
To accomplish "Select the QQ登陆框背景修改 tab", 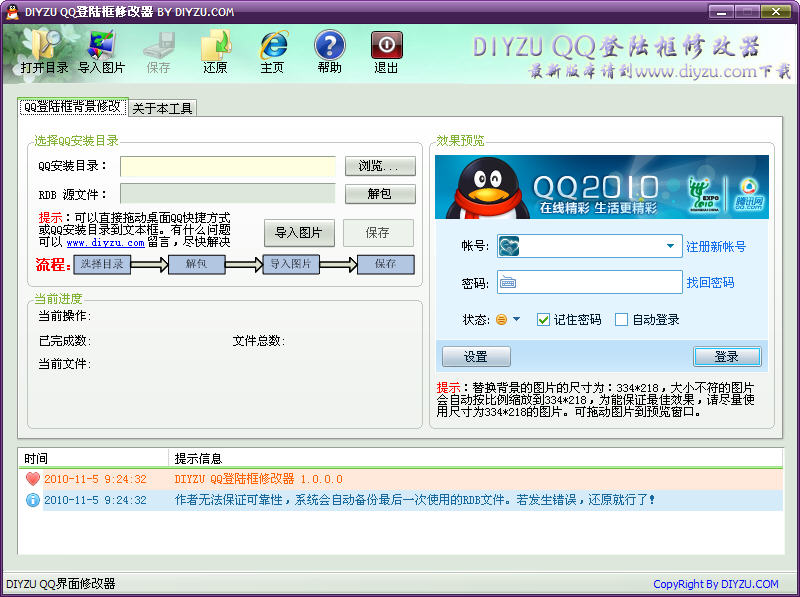I will (72, 106).
